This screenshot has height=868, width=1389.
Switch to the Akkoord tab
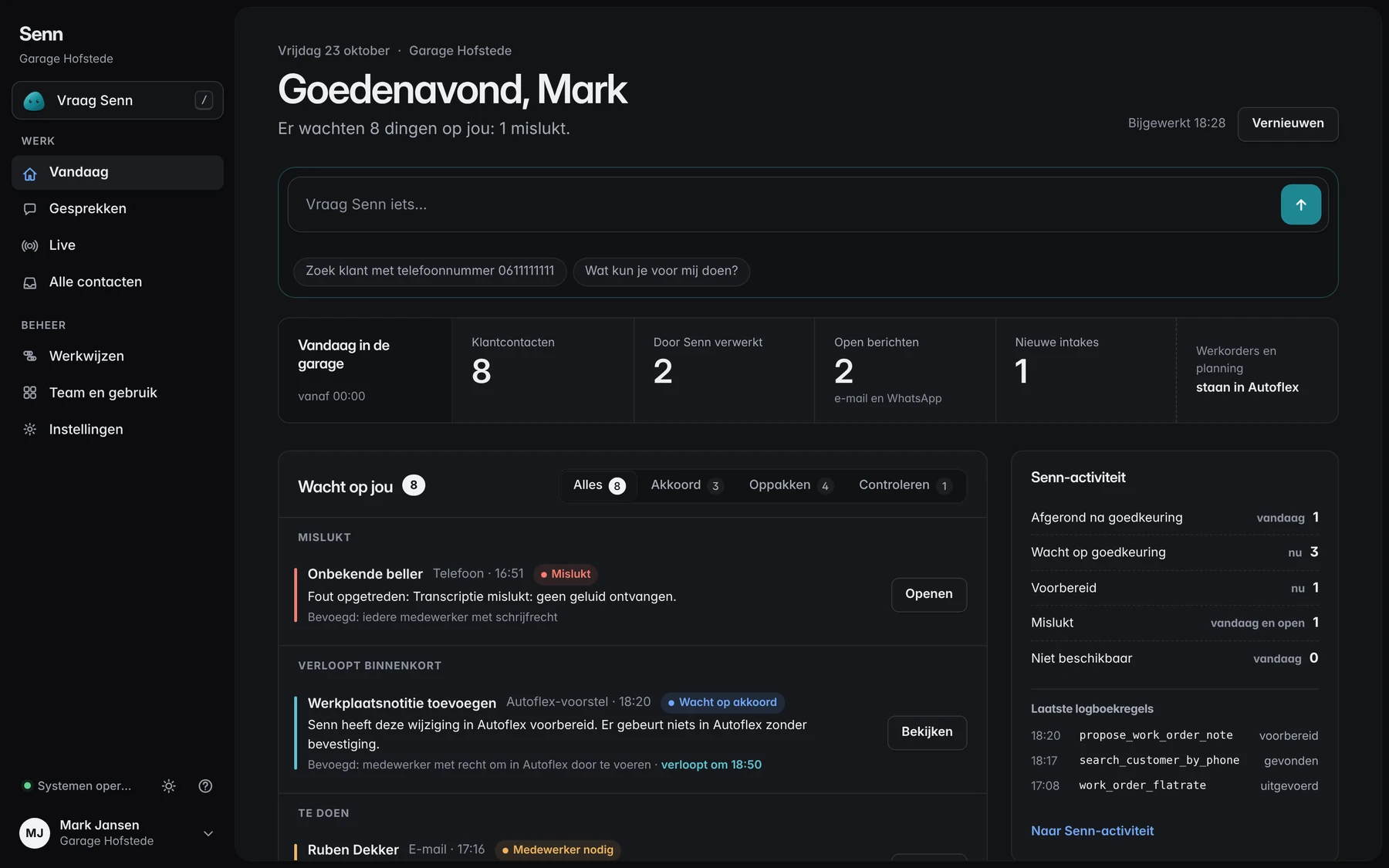coord(685,485)
